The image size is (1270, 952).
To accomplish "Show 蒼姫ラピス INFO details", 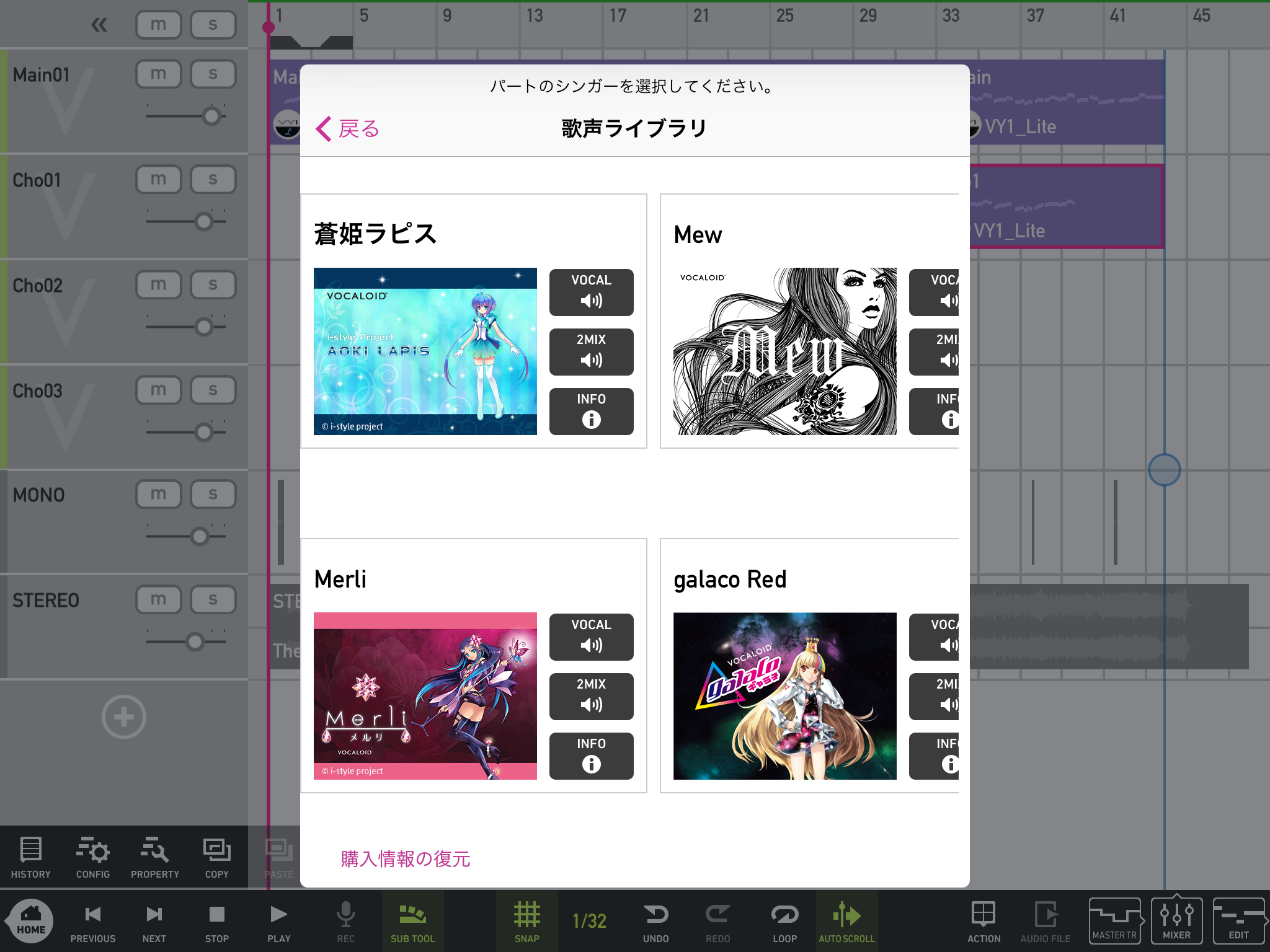I will (592, 412).
